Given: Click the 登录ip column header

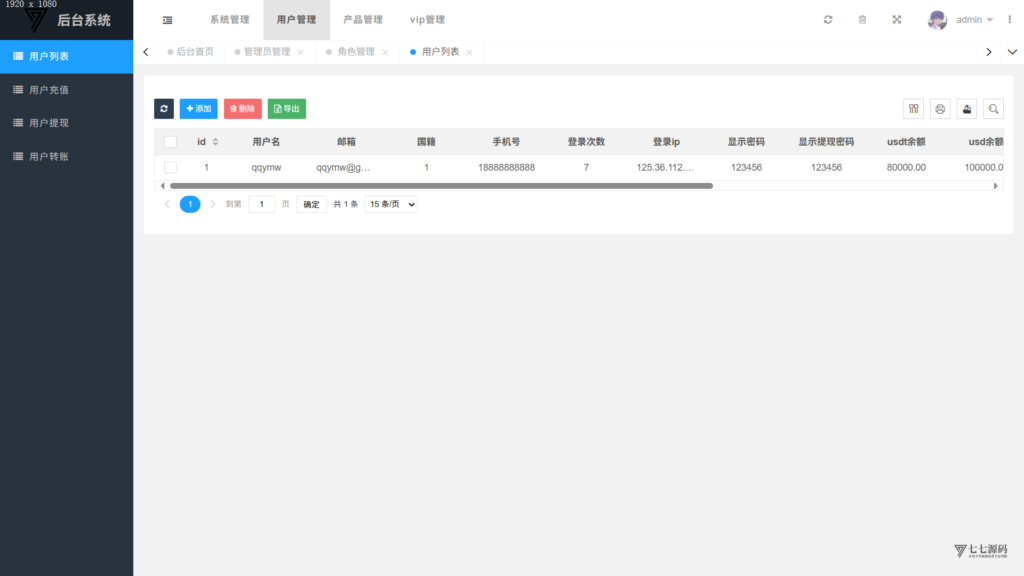Looking at the screenshot, I should (x=666, y=142).
